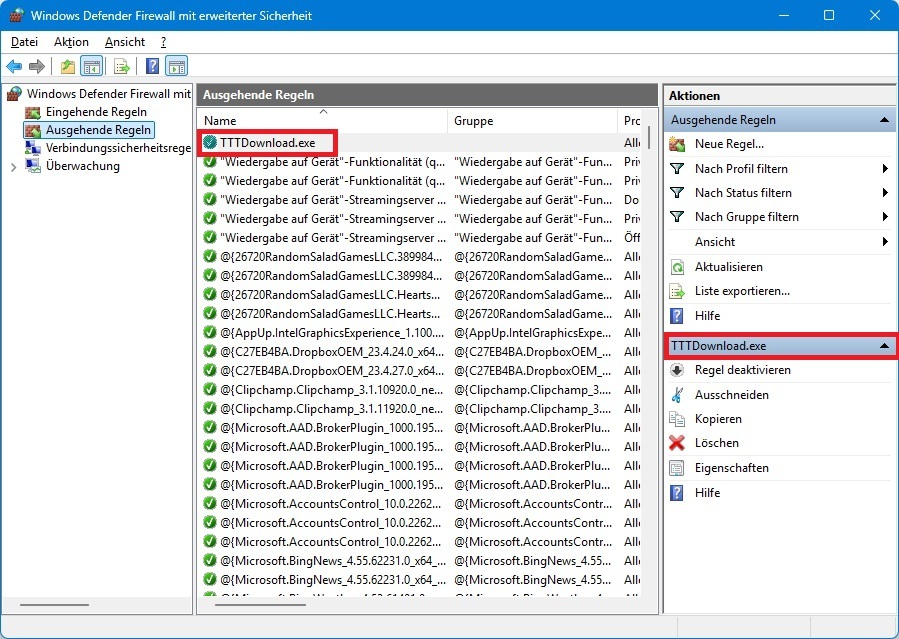
Task: Click the Nach Gruppe filtern funnel icon
Action: pos(677,217)
